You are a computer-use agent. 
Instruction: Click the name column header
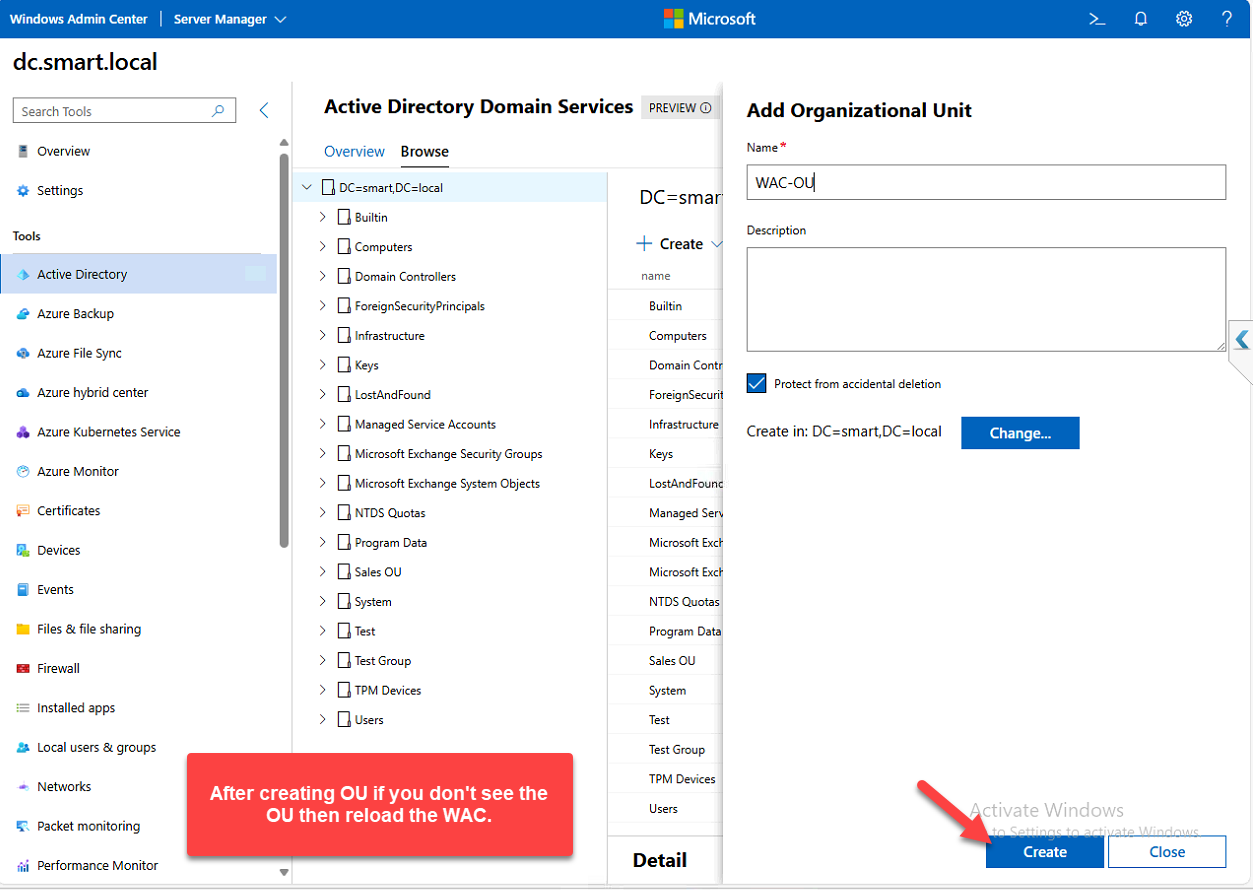tap(656, 276)
